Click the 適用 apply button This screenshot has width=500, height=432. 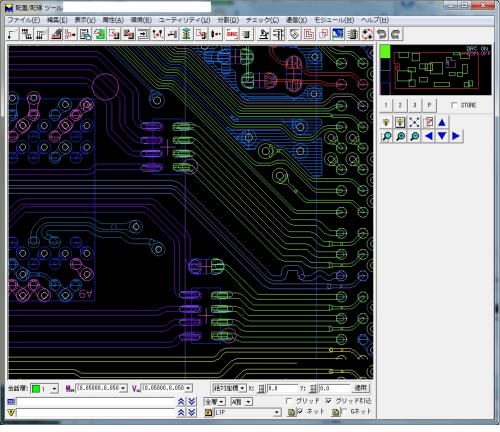coord(361,388)
